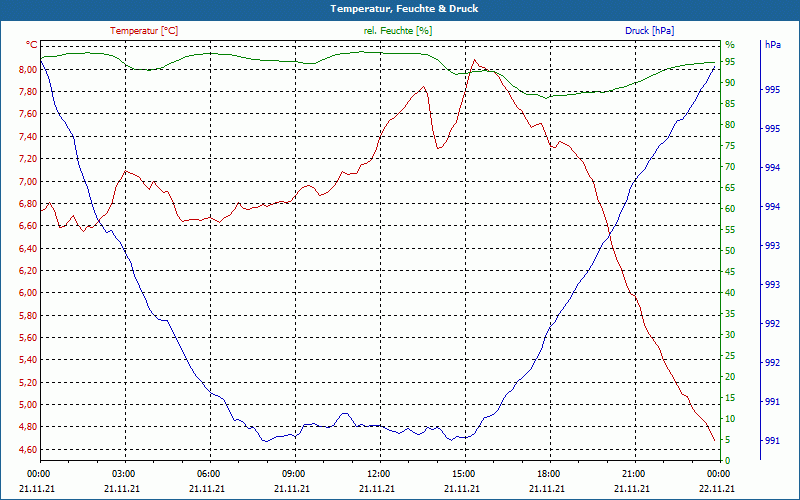Click the green 20 humidity axis value

730,377
